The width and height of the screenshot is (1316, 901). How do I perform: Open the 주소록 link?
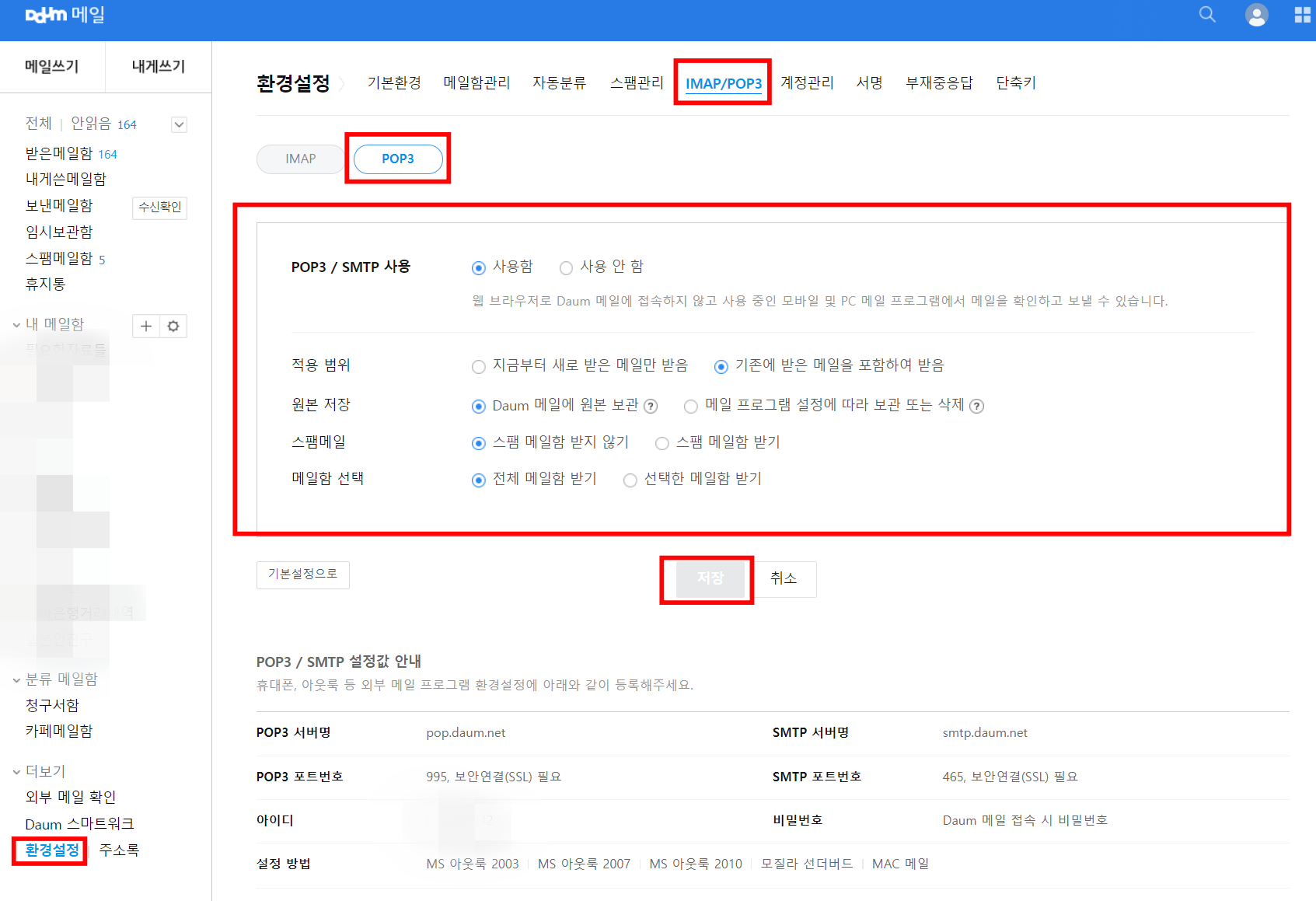[119, 850]
